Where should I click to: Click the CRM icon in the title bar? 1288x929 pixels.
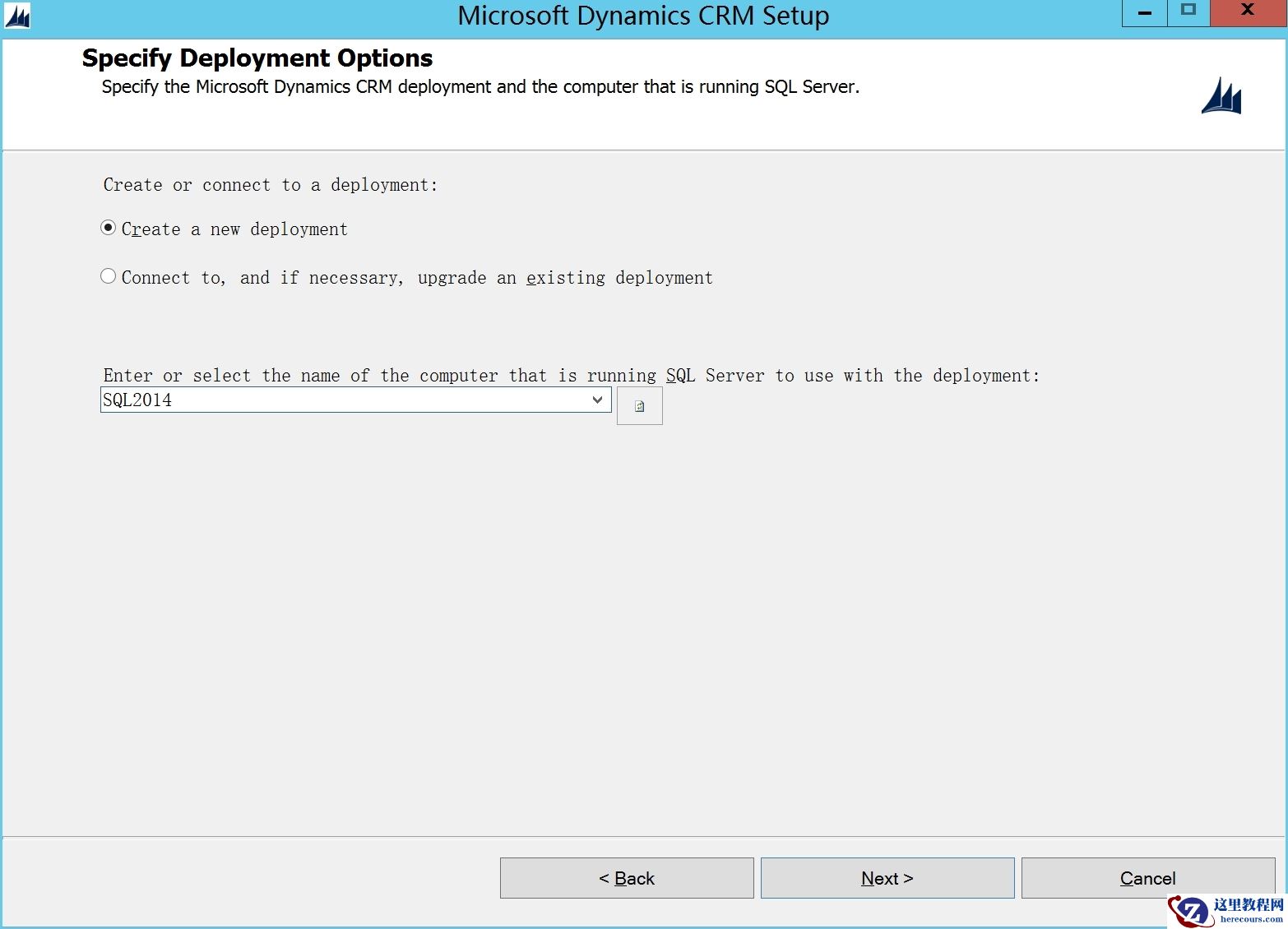coord(16,16)
